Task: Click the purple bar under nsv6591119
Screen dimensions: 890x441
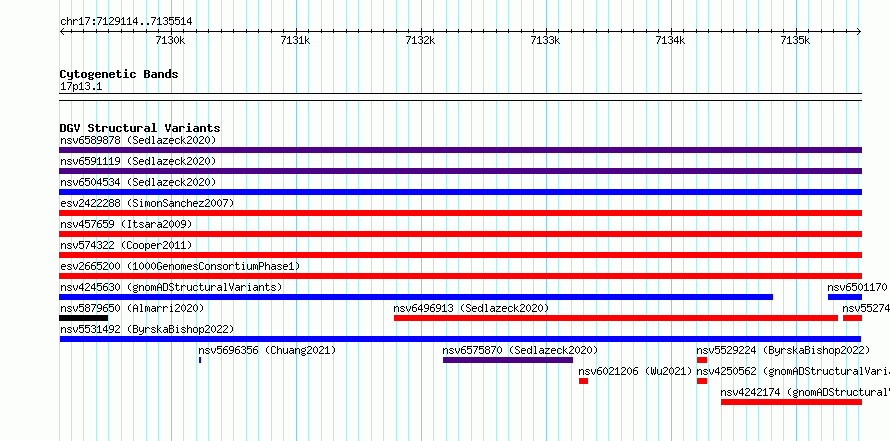Action: [x=460, y=171]
